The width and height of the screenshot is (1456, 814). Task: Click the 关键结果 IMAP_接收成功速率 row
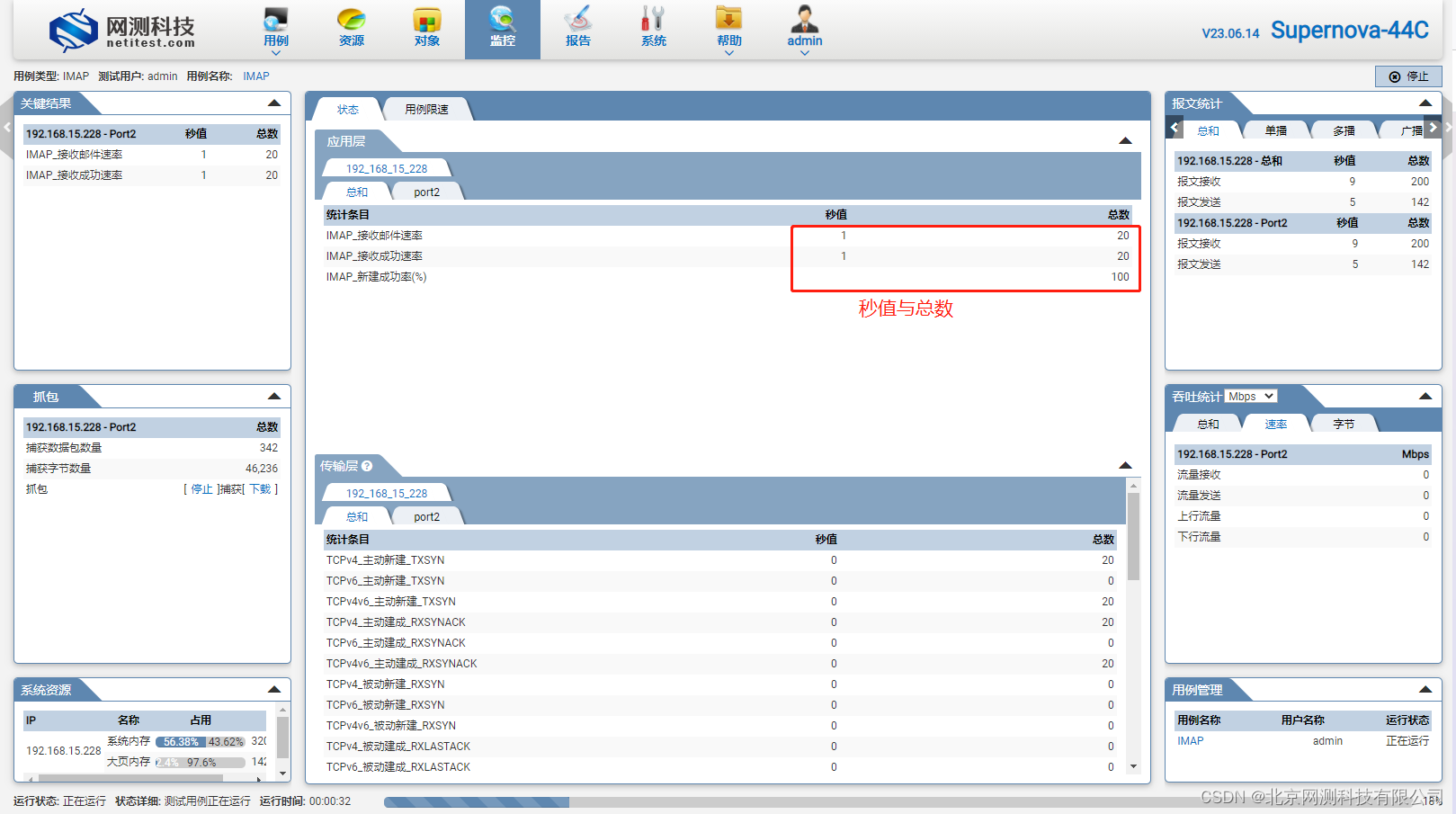[x=152, y=175]
